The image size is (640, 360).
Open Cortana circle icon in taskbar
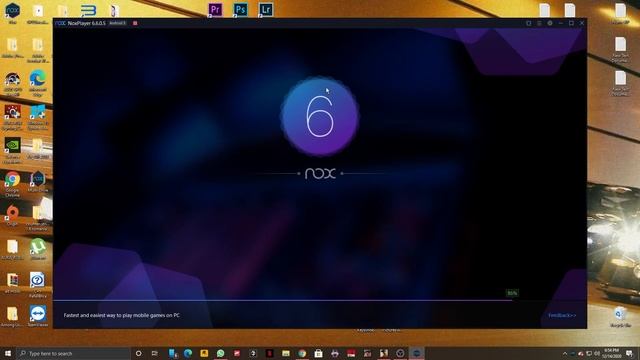(138, 353)
